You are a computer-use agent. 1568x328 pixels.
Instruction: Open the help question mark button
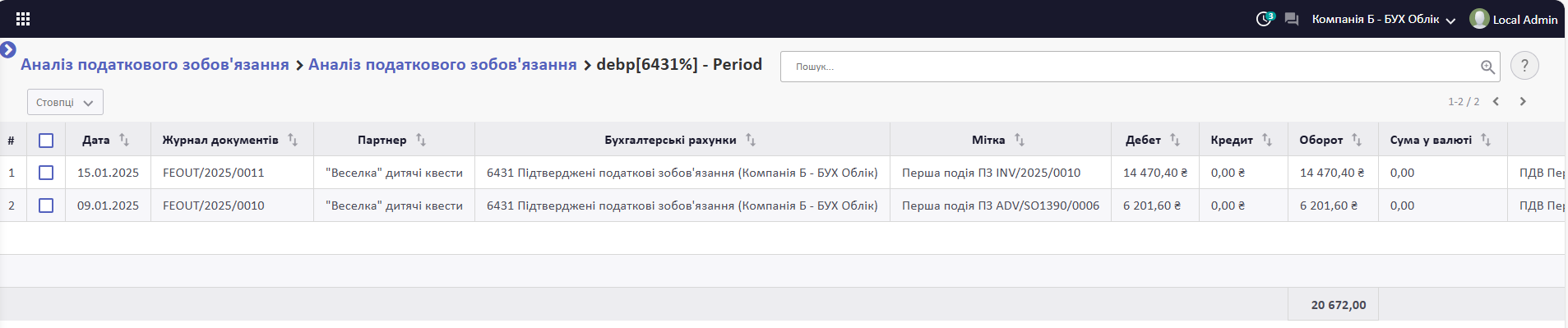tap(1524, 66)
